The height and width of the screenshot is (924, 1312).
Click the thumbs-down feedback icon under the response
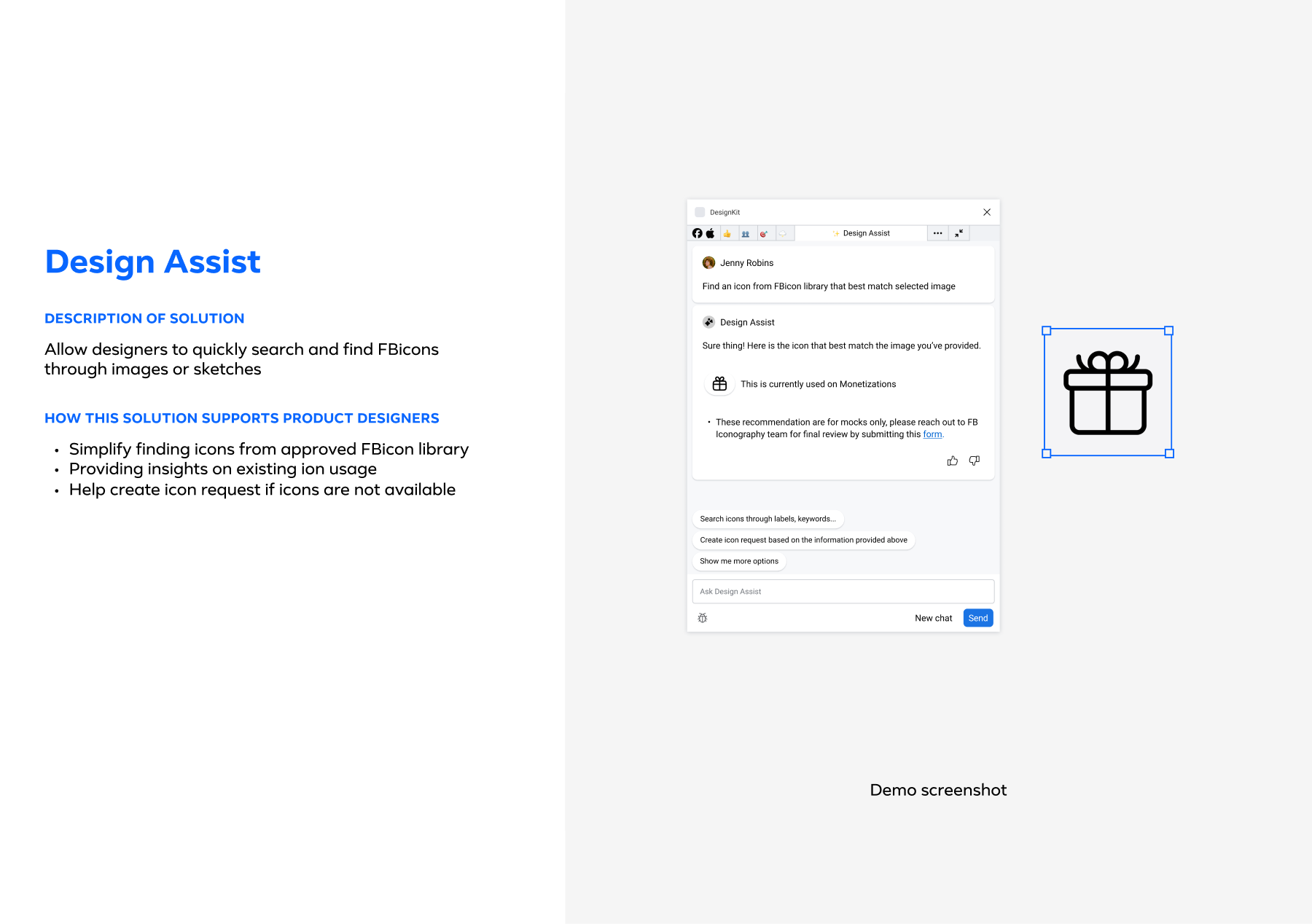[974, 461]
